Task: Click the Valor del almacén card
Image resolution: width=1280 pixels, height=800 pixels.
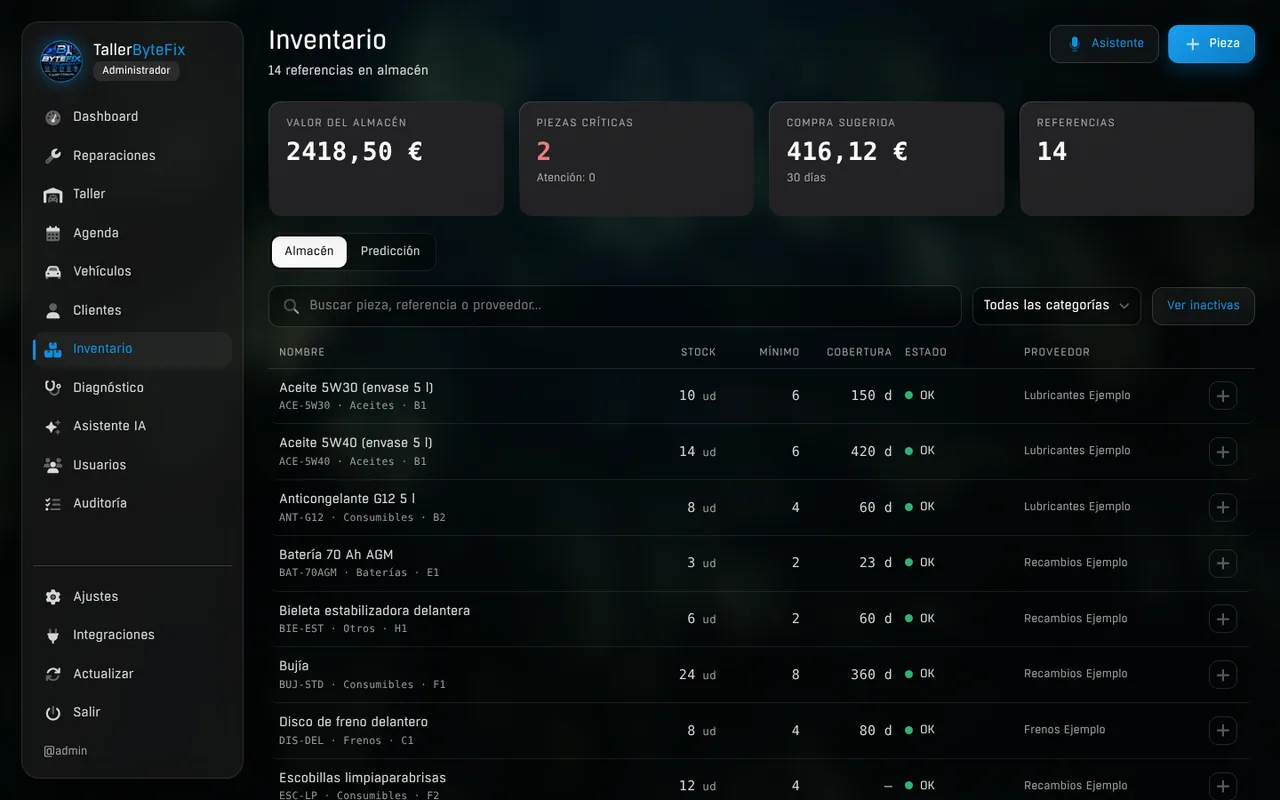Action: pyautogui.click(x=386, y=159)
